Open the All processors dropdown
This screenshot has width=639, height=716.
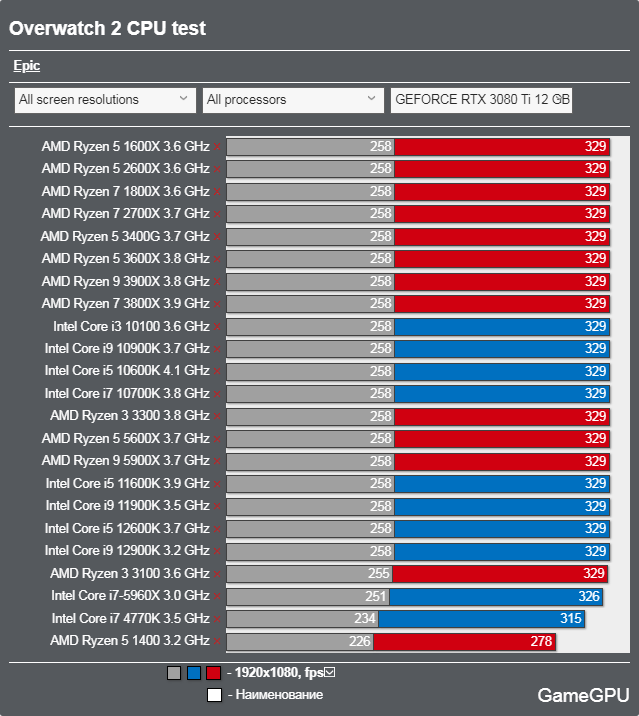click(293, 100)
